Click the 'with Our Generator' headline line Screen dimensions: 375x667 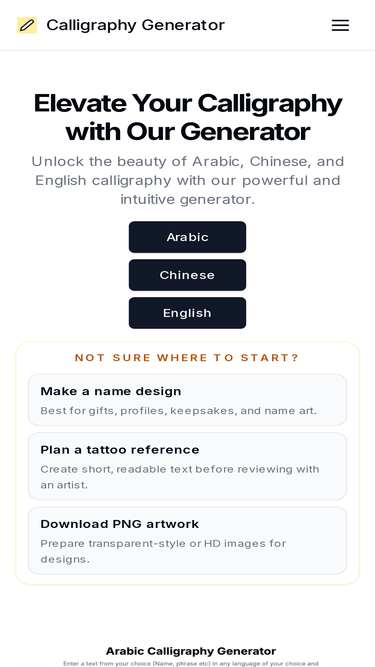point(188,132)
